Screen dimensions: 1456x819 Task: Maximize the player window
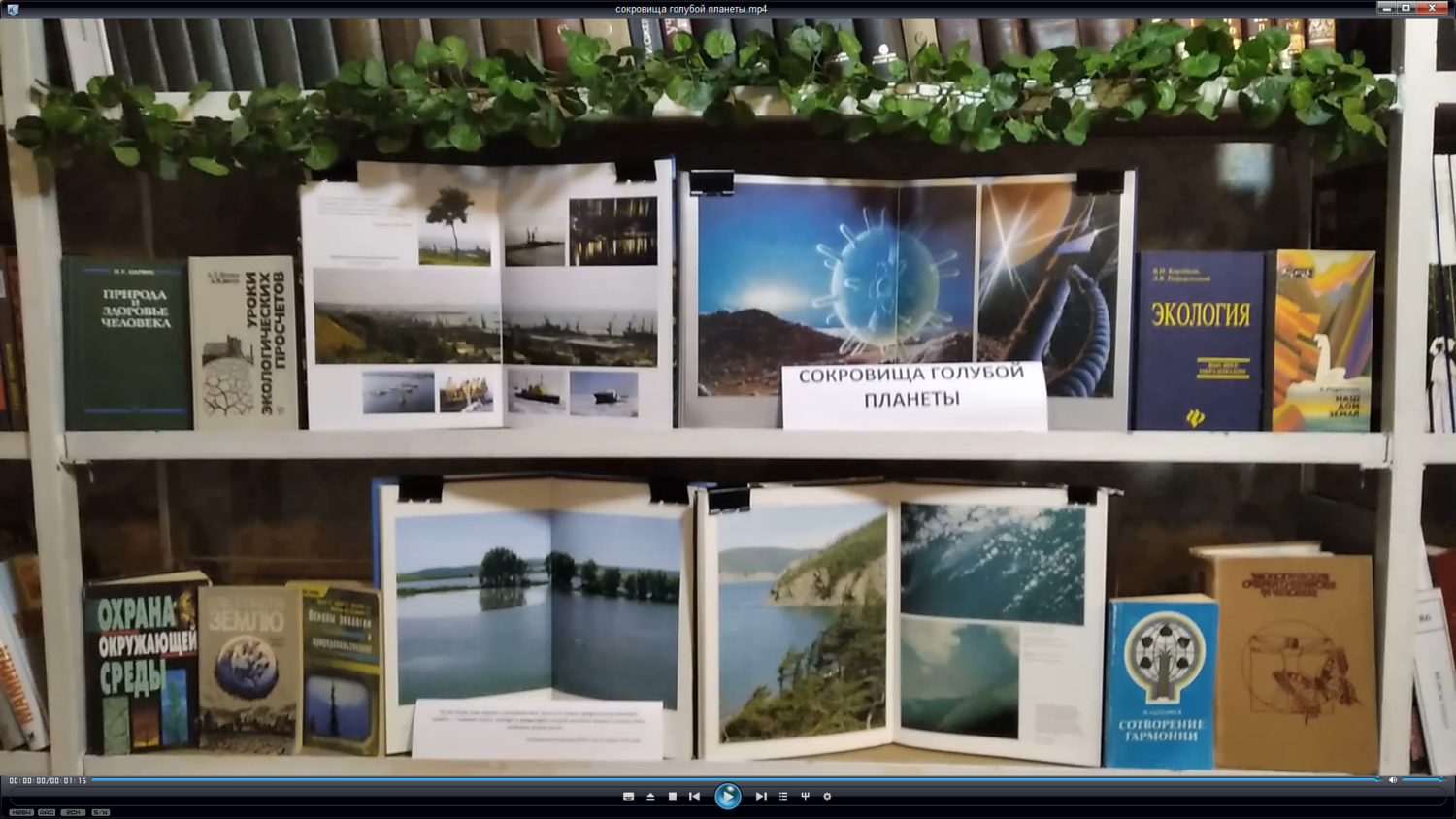point(1406,8)
